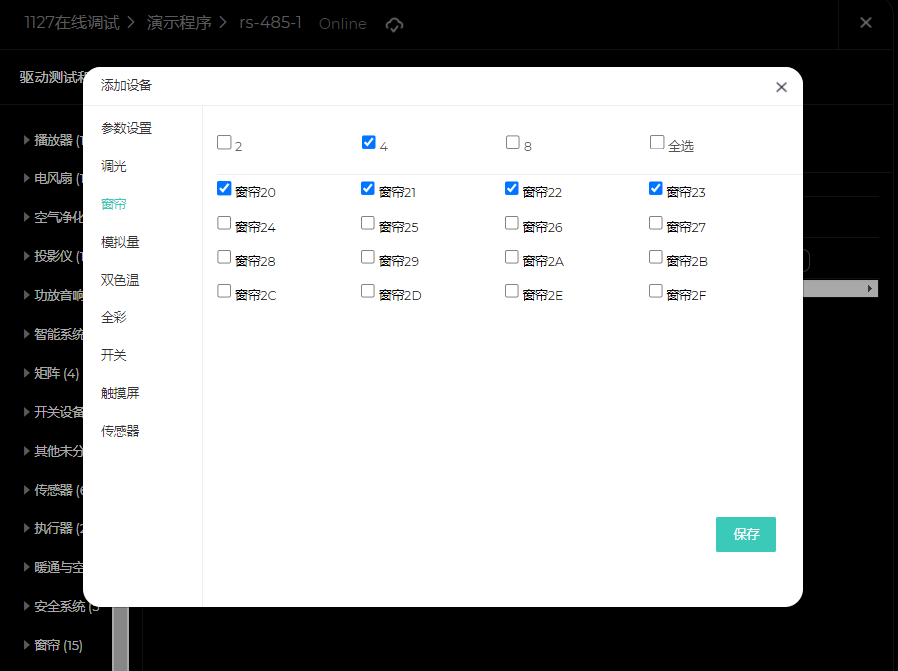Check 窗帘2B
The image size is (898, 671).
tap(656, 257)
